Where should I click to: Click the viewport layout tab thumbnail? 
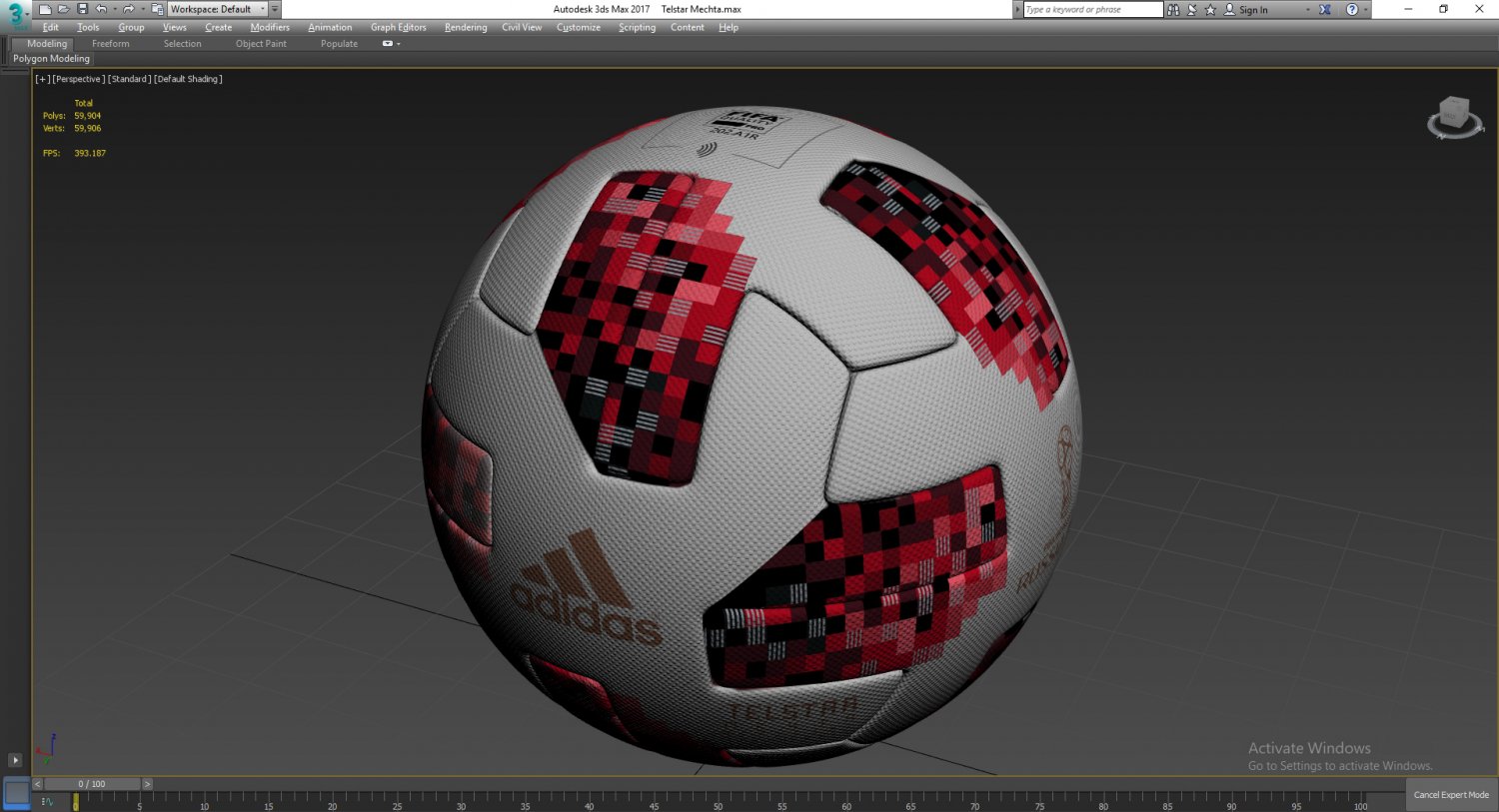coord(17,793)
